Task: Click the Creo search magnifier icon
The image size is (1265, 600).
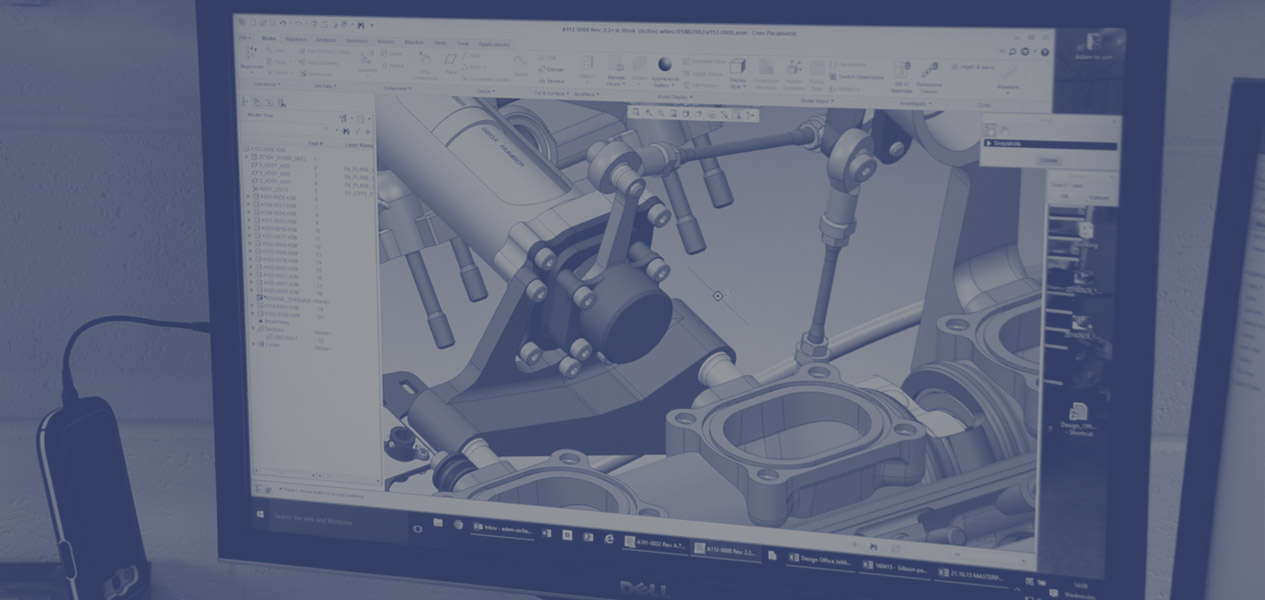Action: pyautogui.click(x=1013, y=51)
